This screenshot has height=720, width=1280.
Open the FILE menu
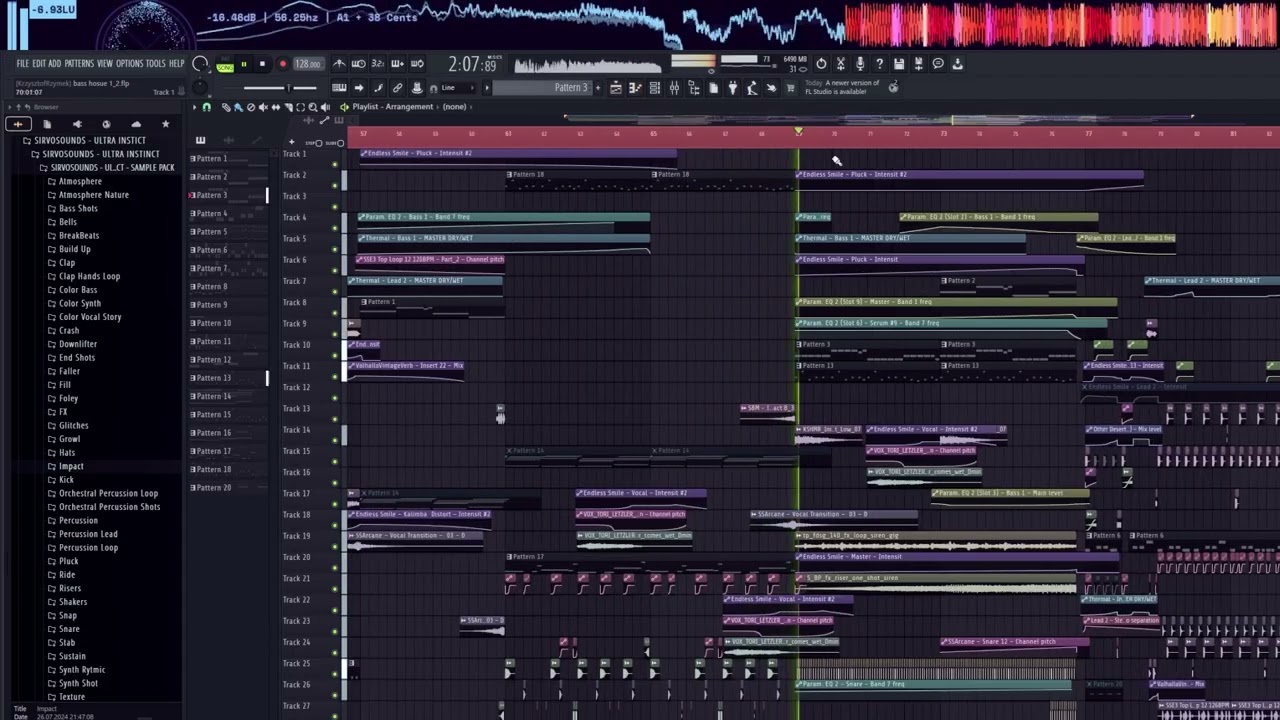tap(22, 64)
